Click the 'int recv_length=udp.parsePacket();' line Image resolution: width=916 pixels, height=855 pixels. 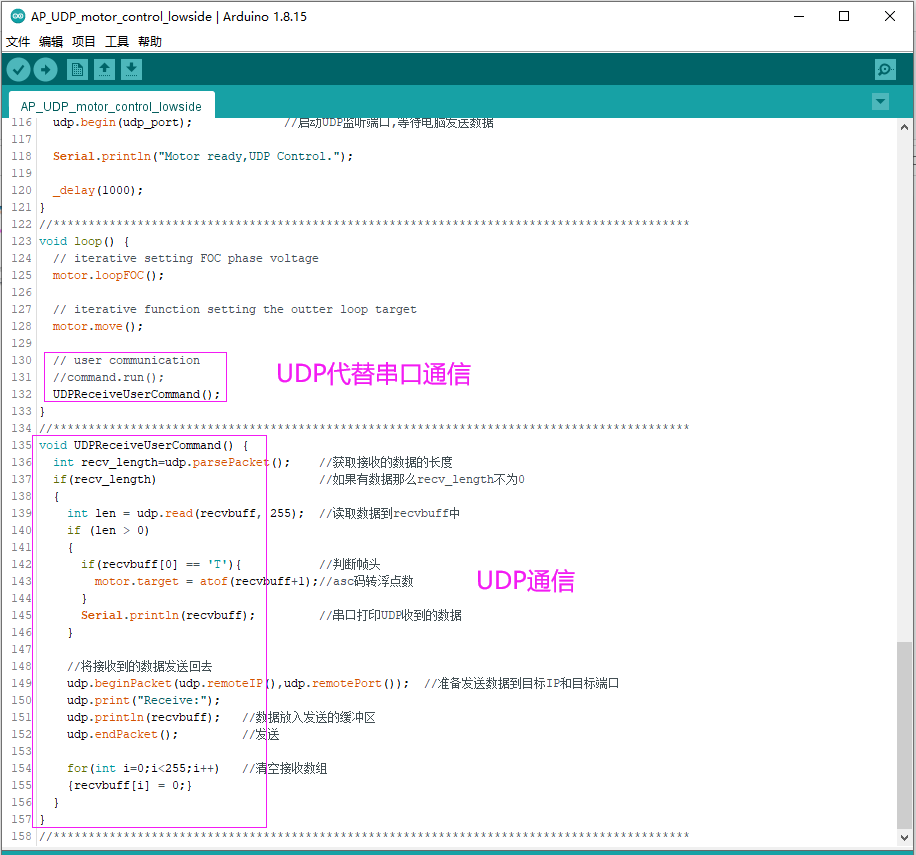click(x=172, y=462)
